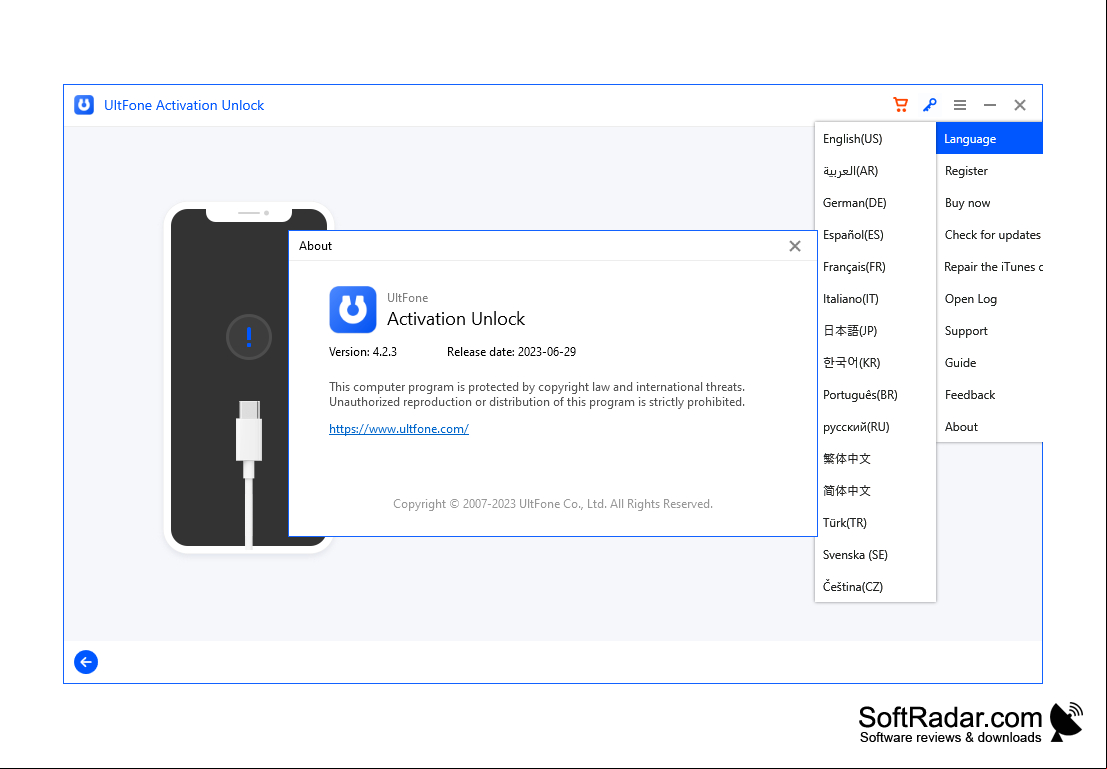Select Français(FR) language
The image size is (1107, 769).
point(875,267)
